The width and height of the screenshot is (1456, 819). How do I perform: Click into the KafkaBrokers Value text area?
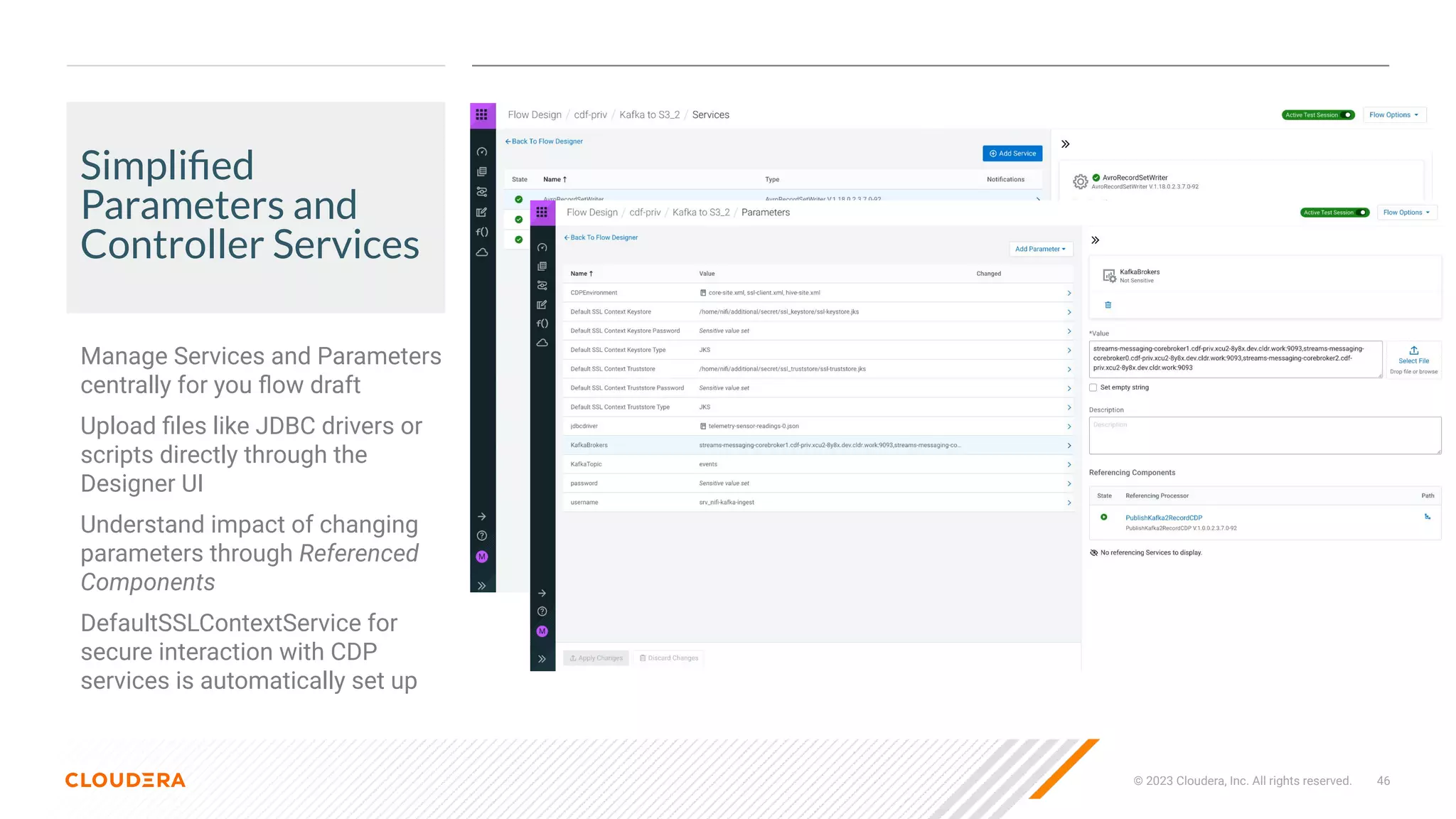(1236, 359)
